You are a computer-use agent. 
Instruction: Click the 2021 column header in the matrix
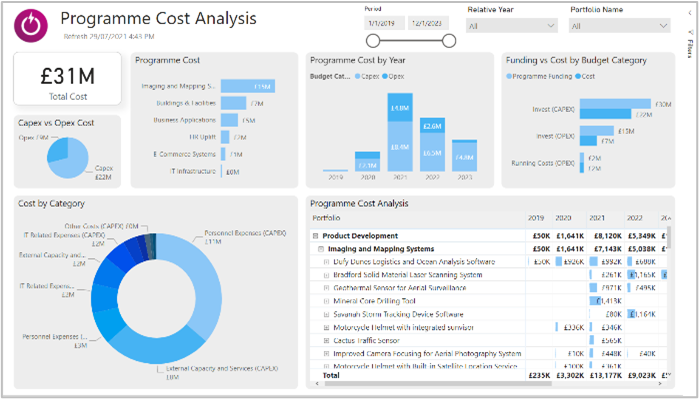(x=597, y=218)
